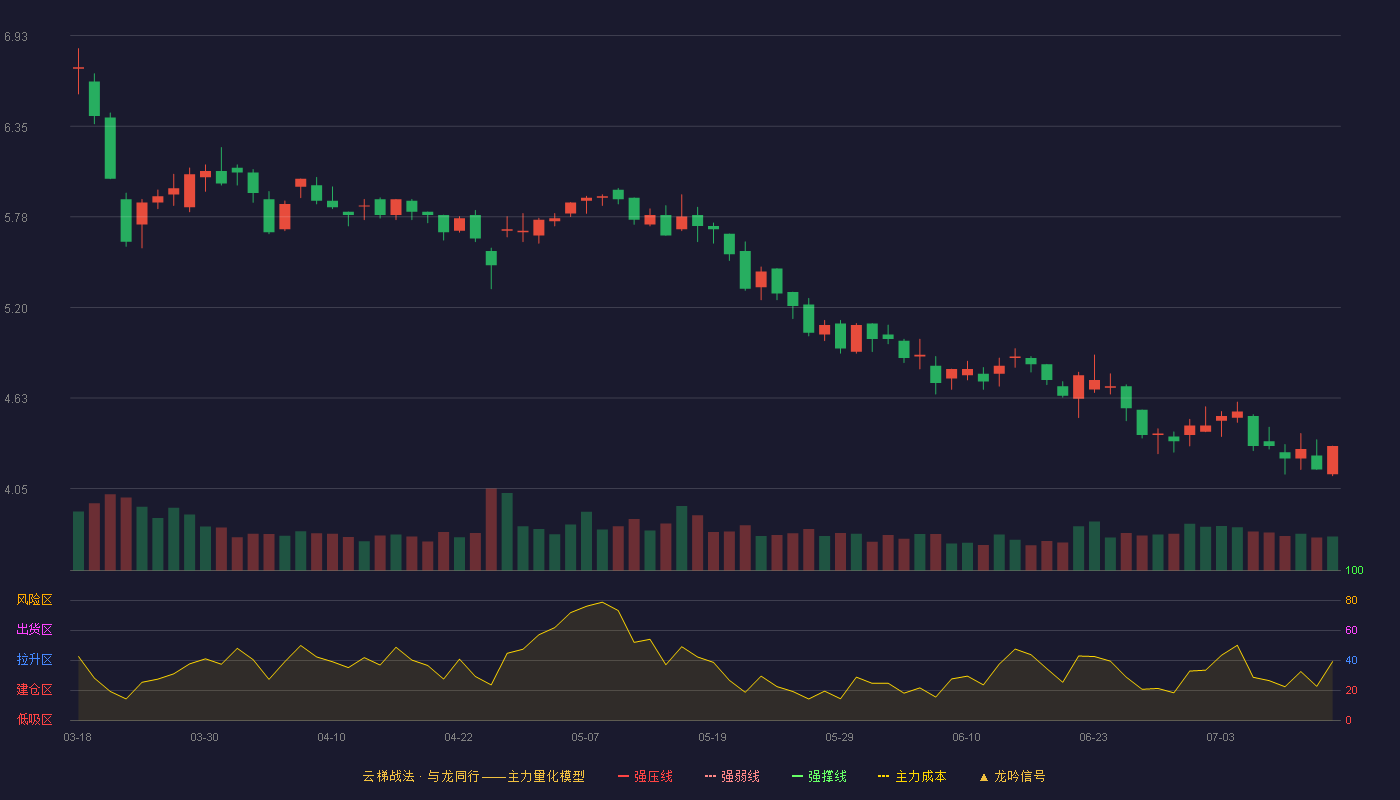Click the blue 40 indicator axis value

[x=1351, y=661]
